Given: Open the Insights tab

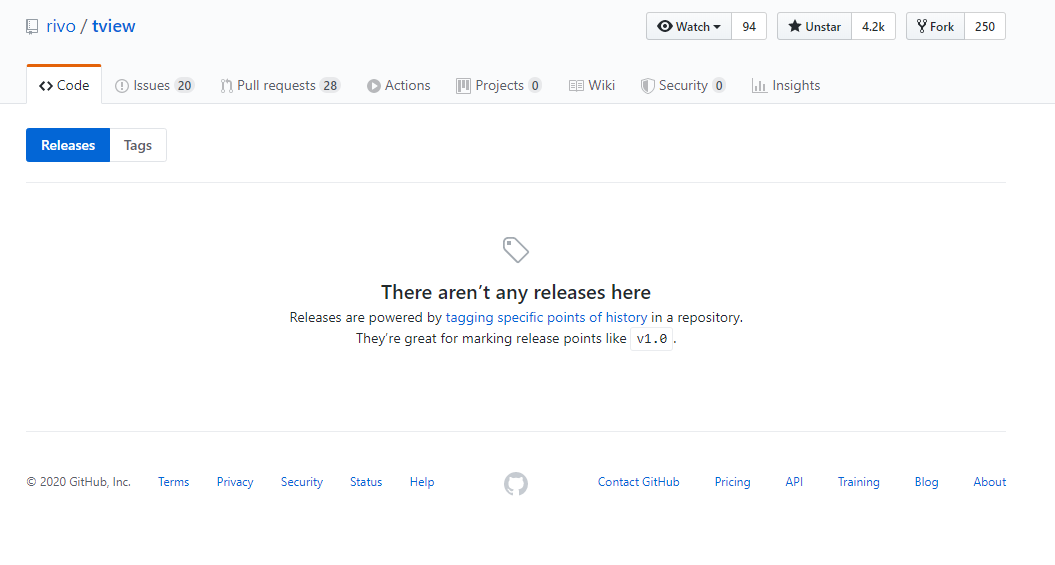Looking at the screenshot, I should [x=786, y=85].
